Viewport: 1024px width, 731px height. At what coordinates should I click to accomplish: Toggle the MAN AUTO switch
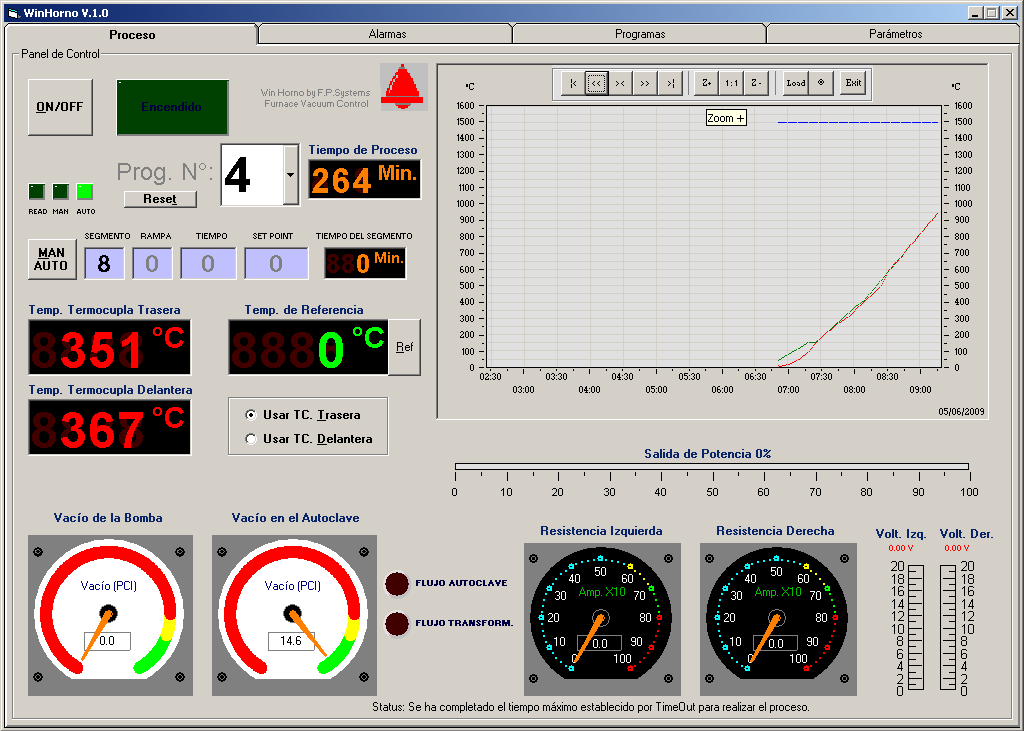click(51, 259)
